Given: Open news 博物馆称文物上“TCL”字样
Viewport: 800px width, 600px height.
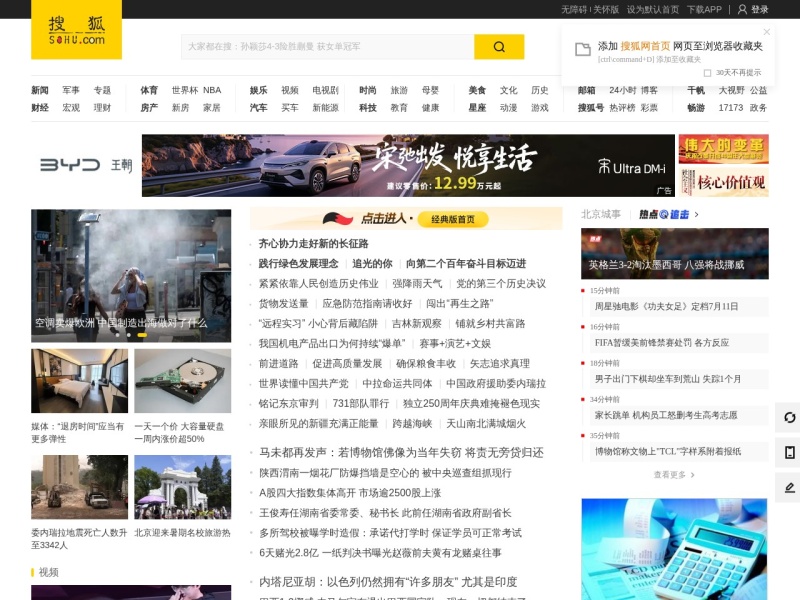Looking at the screenshot, I should point(668,451).
